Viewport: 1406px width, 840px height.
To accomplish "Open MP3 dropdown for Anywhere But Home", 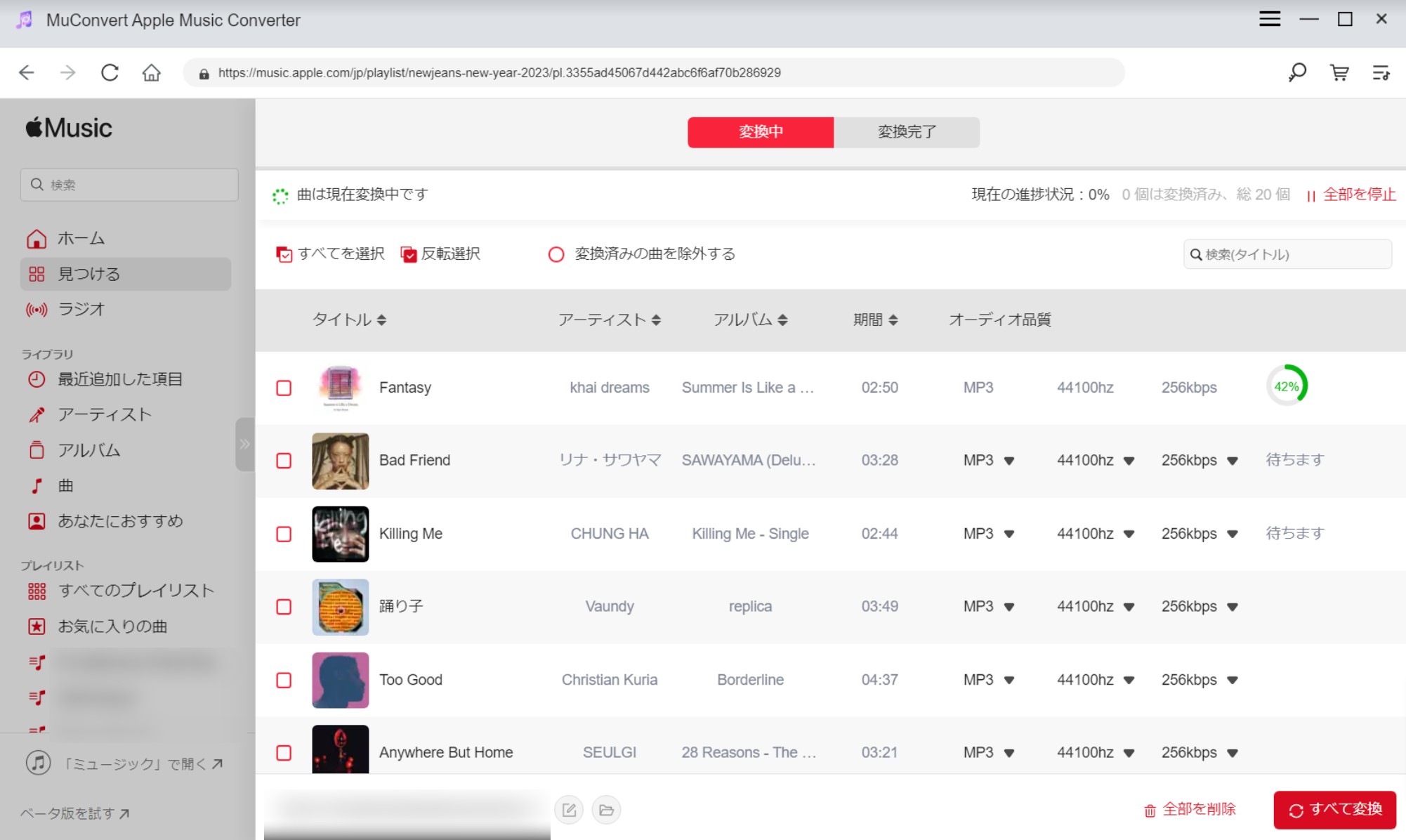I will point(989,753).
